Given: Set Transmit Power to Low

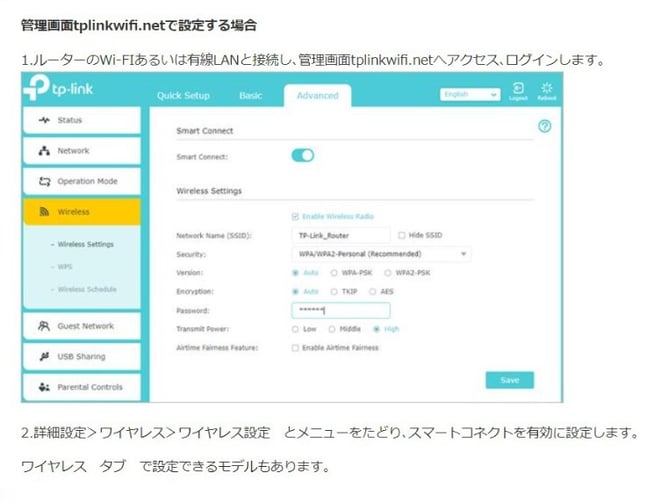Looking at the screenshot, I should click(295, 329).
